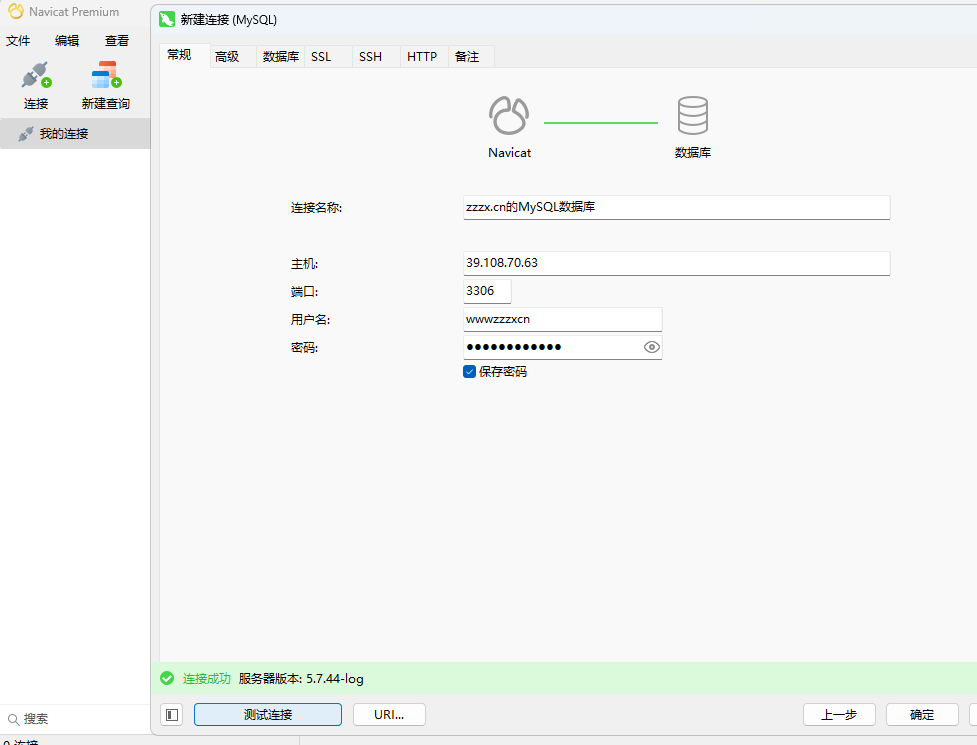Click the green New Connection dialog icon
Viewport: 977px width, 745px height.
point(167,19)
